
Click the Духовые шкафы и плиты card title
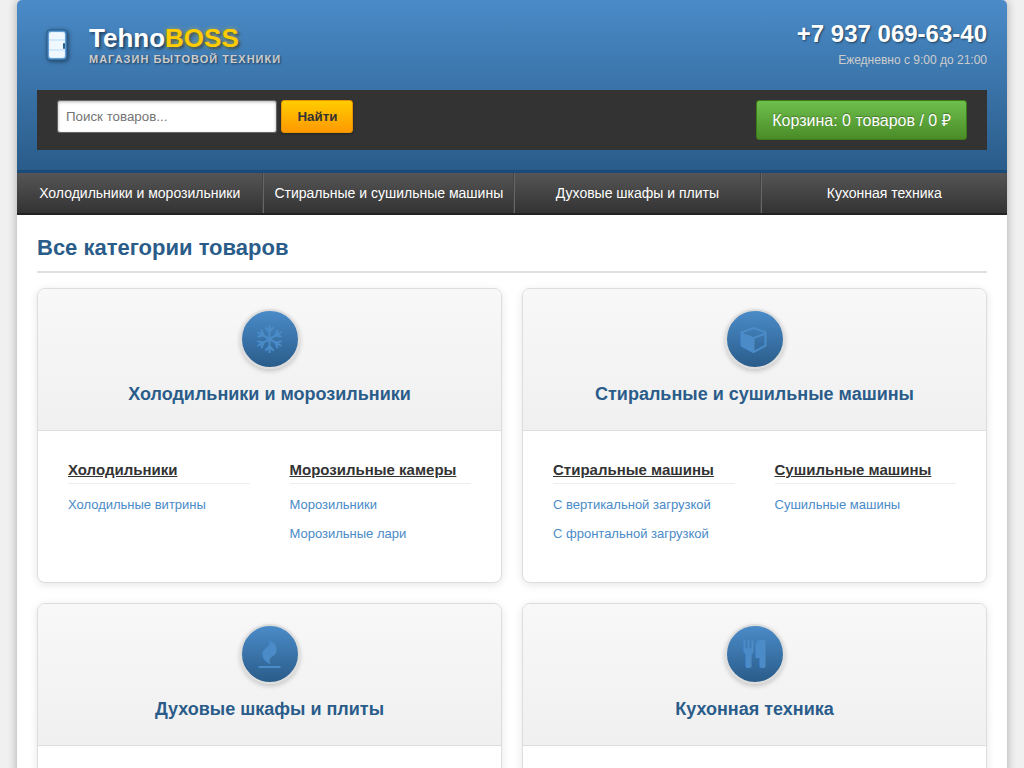click(x=269, y=709)
